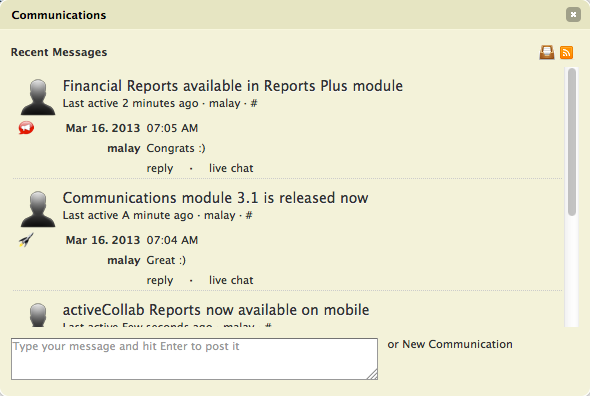590x396 pixels.
Task: Click avatar beside activeCollab Reports message
Action: point(38,315)
